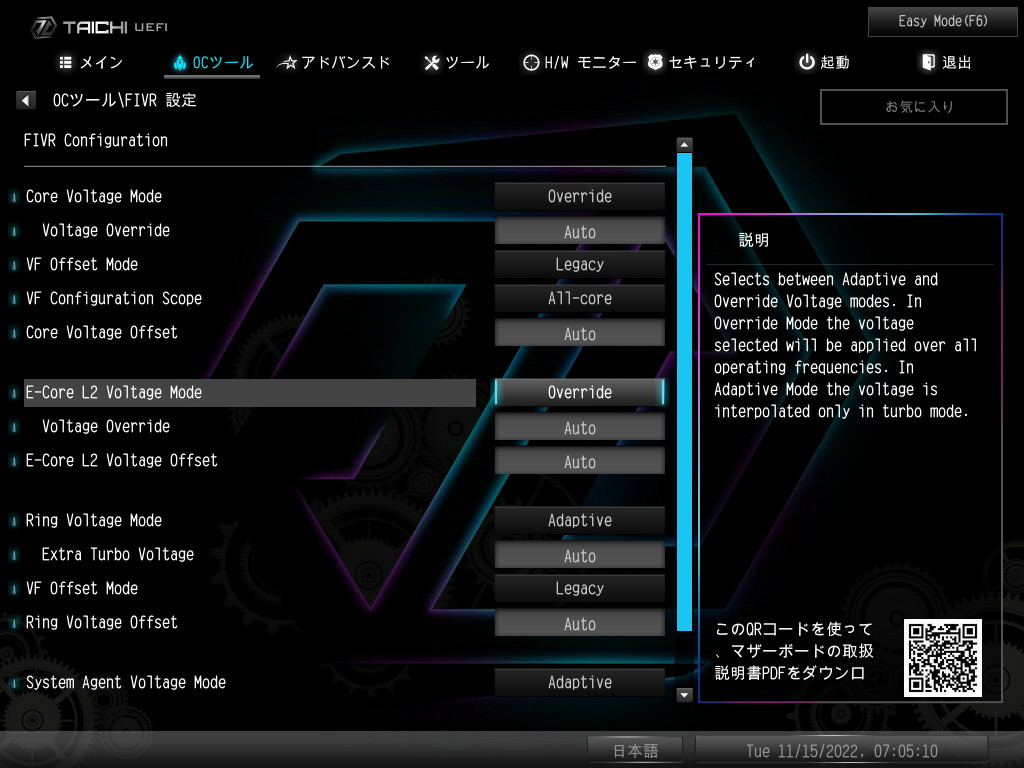Open the Ring Voltage Mode Adaptive dropdown
The width and height of the screenshot is (1024, 768).
tap(580, 520)
